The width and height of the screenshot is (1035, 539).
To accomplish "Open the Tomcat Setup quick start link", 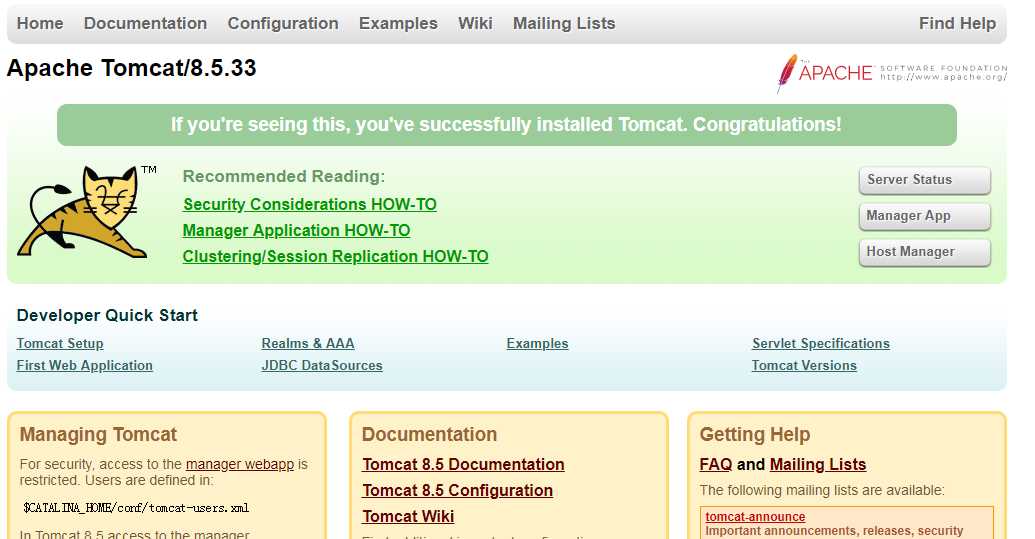I will [60, 343].
